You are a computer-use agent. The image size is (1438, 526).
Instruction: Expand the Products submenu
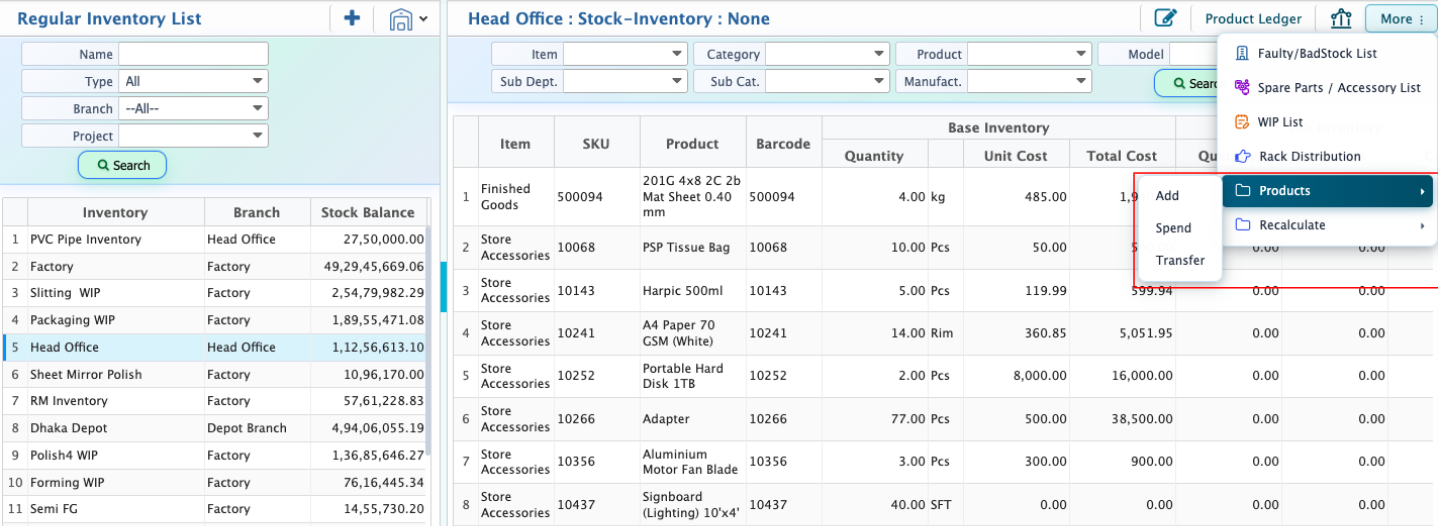(x=1328, y=191)
